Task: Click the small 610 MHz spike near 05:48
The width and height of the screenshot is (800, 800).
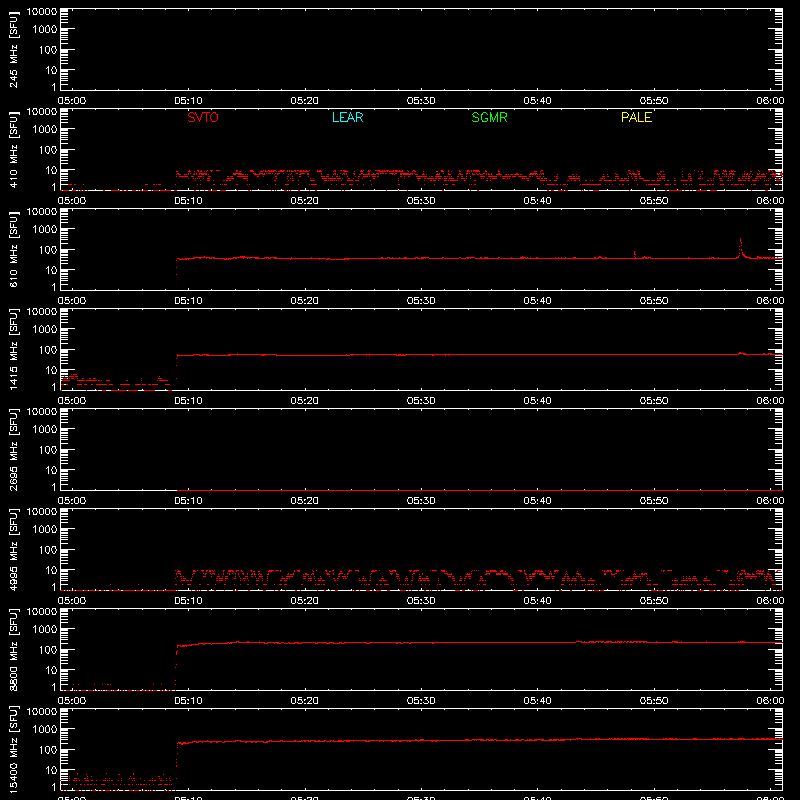Action: 635,254
